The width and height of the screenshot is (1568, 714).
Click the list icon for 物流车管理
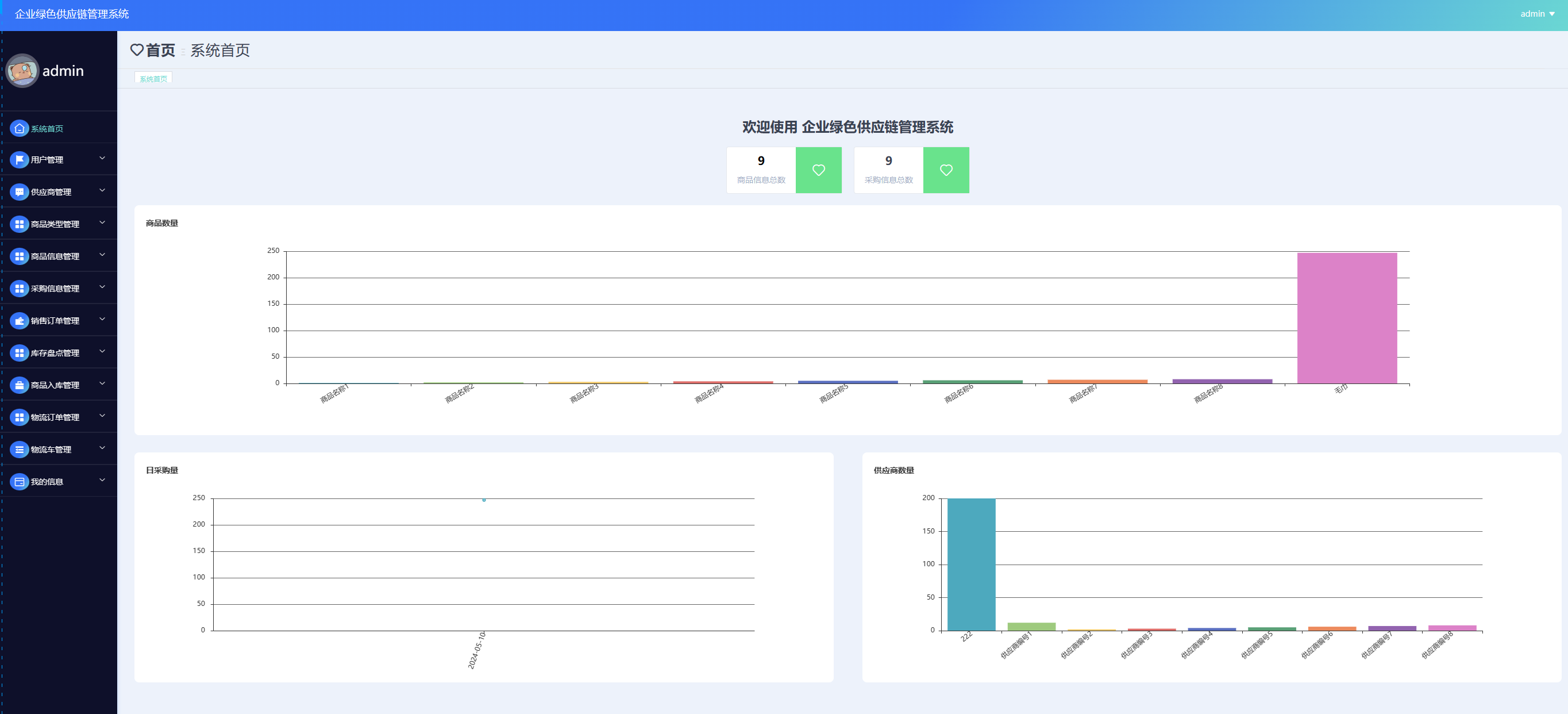click(x=20, y=450)
